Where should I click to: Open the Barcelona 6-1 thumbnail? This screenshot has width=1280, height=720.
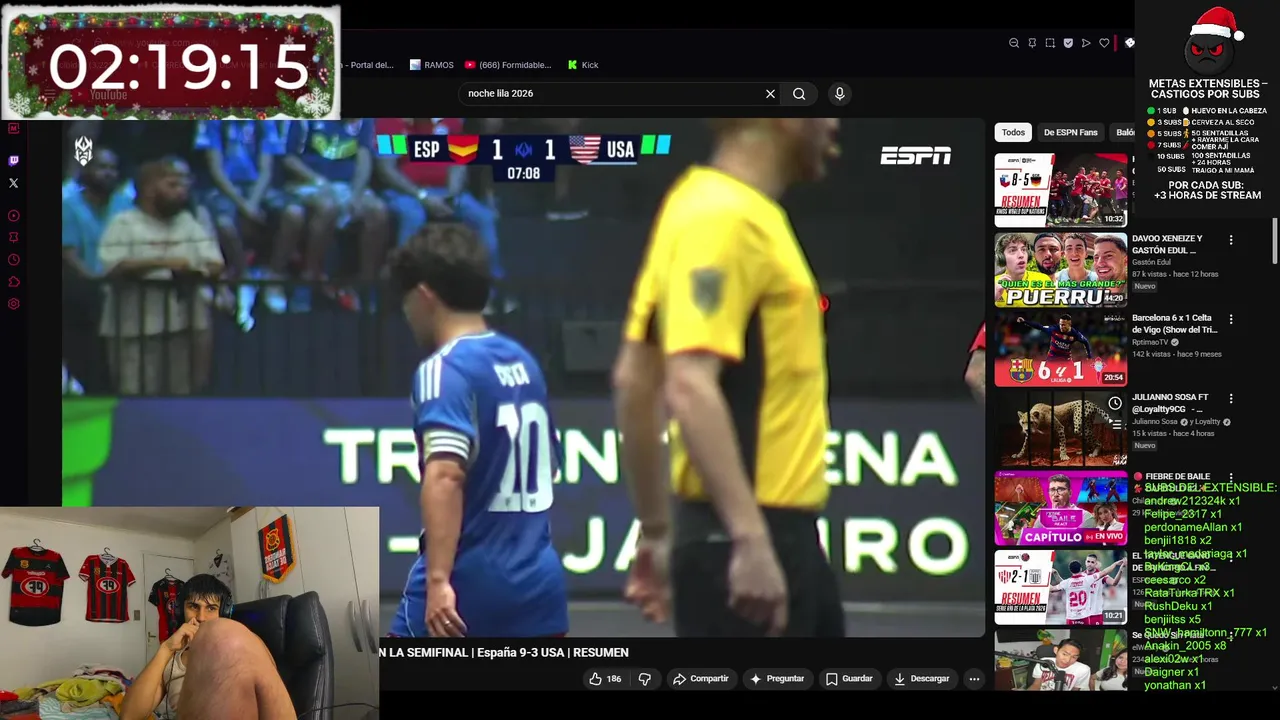click(x=1060, y=349)
